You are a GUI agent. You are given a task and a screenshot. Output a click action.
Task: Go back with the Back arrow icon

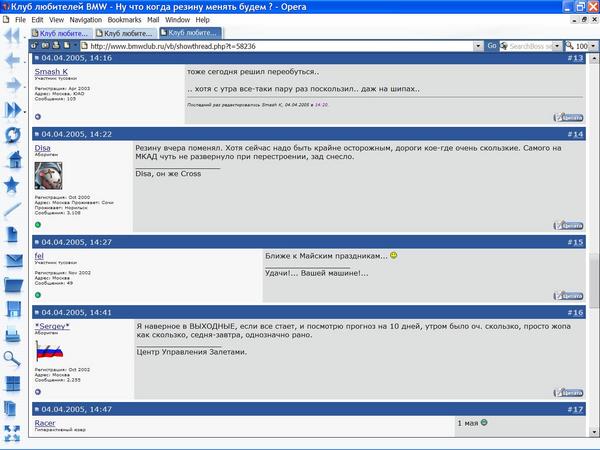coord(13,60)
